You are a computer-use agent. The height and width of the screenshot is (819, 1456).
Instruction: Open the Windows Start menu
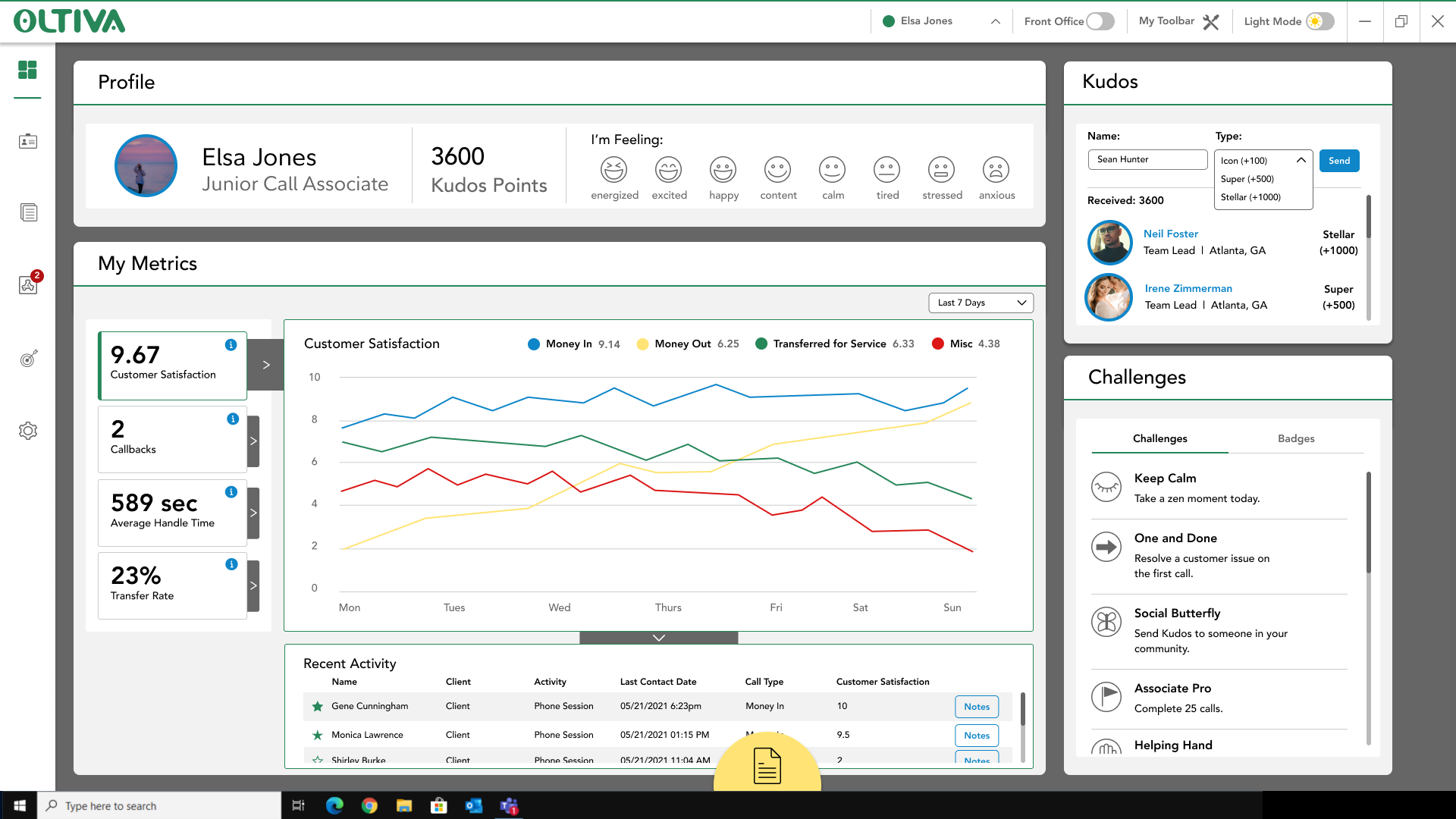tap(19, 805)
